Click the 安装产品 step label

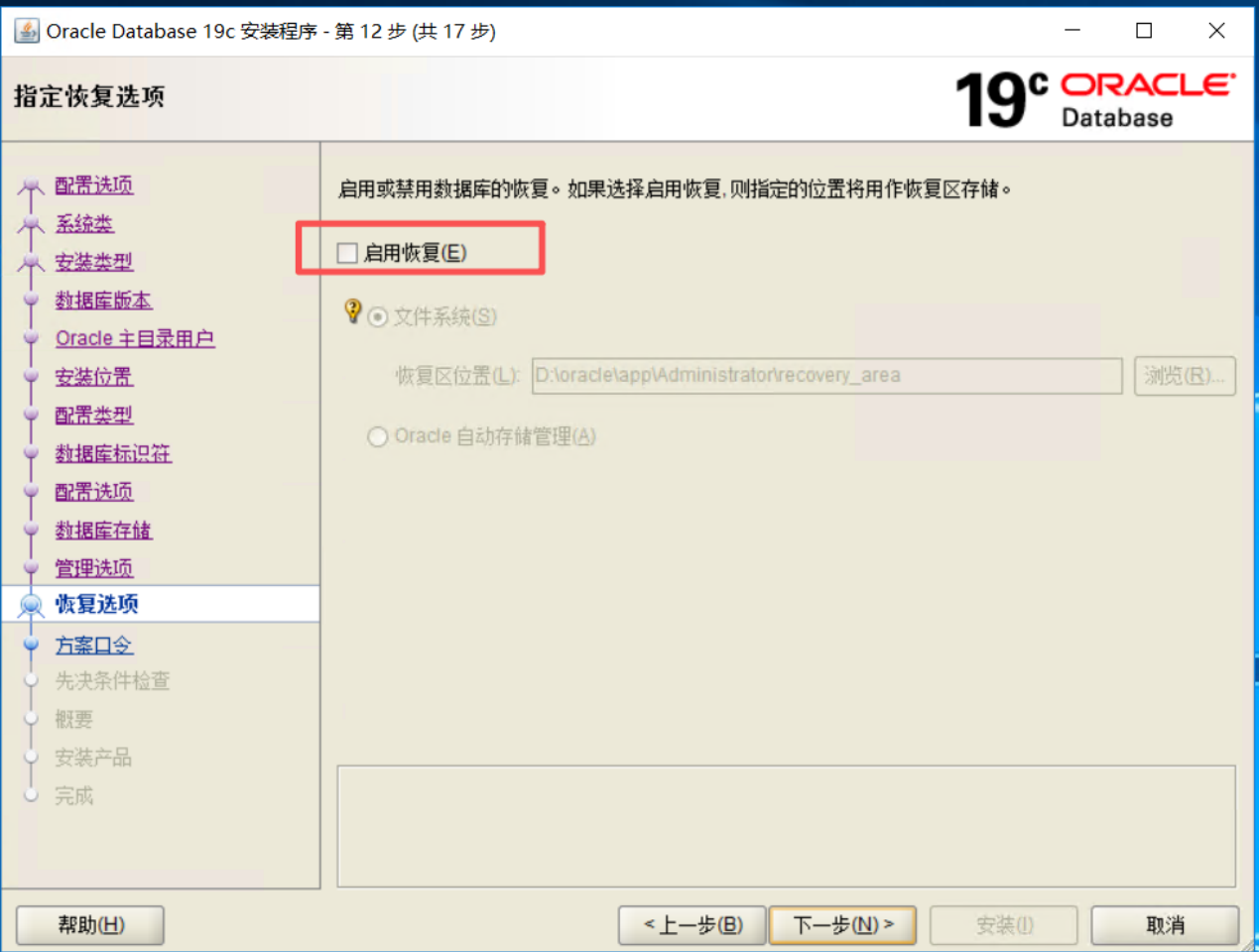click(x=93, y=758)
